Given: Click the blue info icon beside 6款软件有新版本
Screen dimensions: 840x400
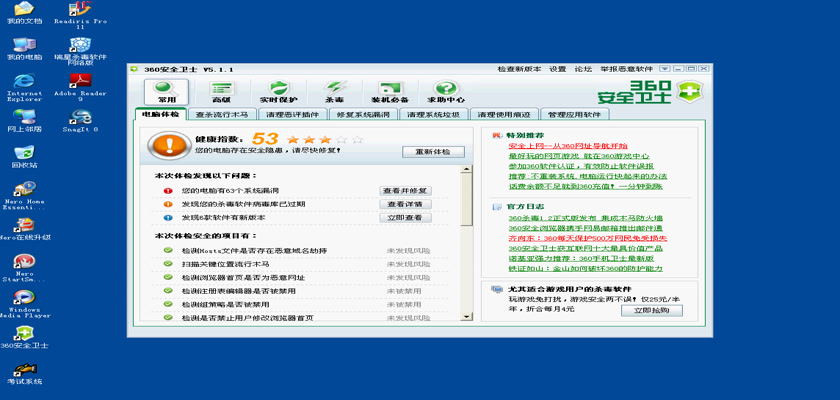Looking at the screenshot, I should (168, 218).
